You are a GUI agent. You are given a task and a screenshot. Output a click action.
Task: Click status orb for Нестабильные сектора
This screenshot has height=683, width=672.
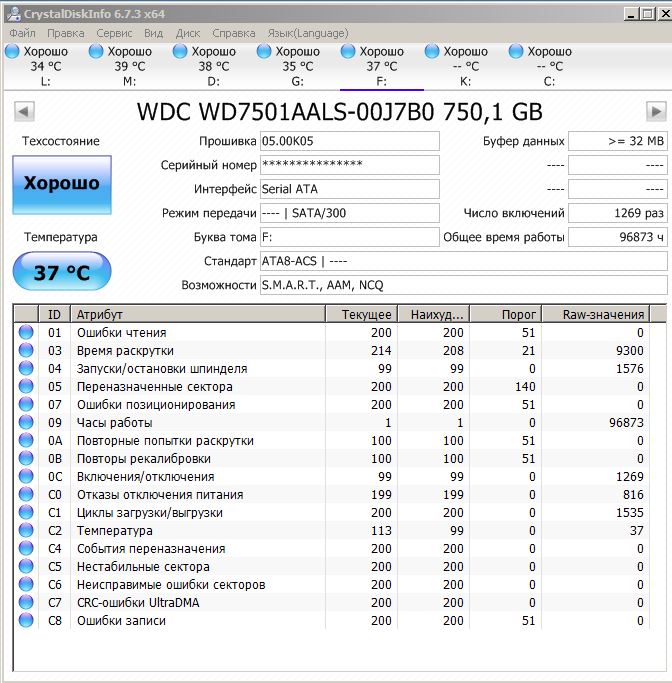tap(26, 566)
